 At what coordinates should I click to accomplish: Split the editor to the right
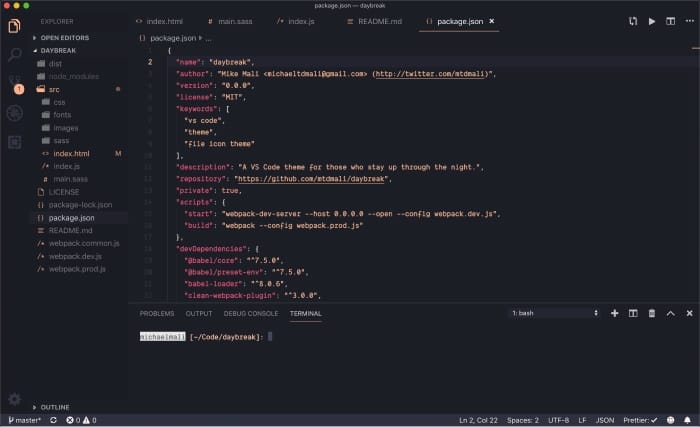[x=671, y=21]
